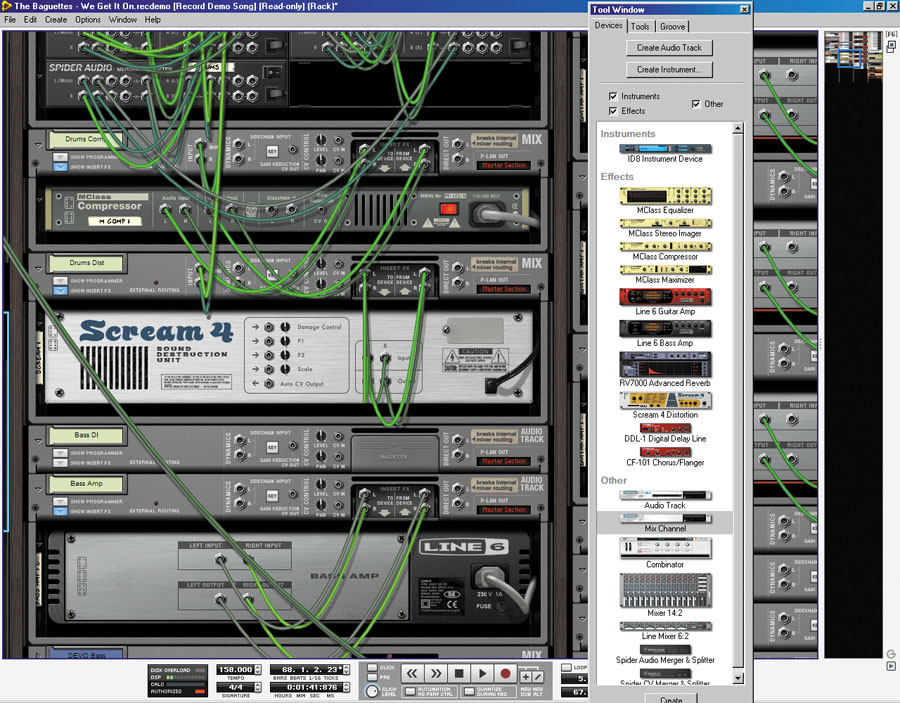Toggle Show Insert FX on Bass Amp
Image resolution: width=900 pixels, height=703 pixels.
[x=59, y=510]
